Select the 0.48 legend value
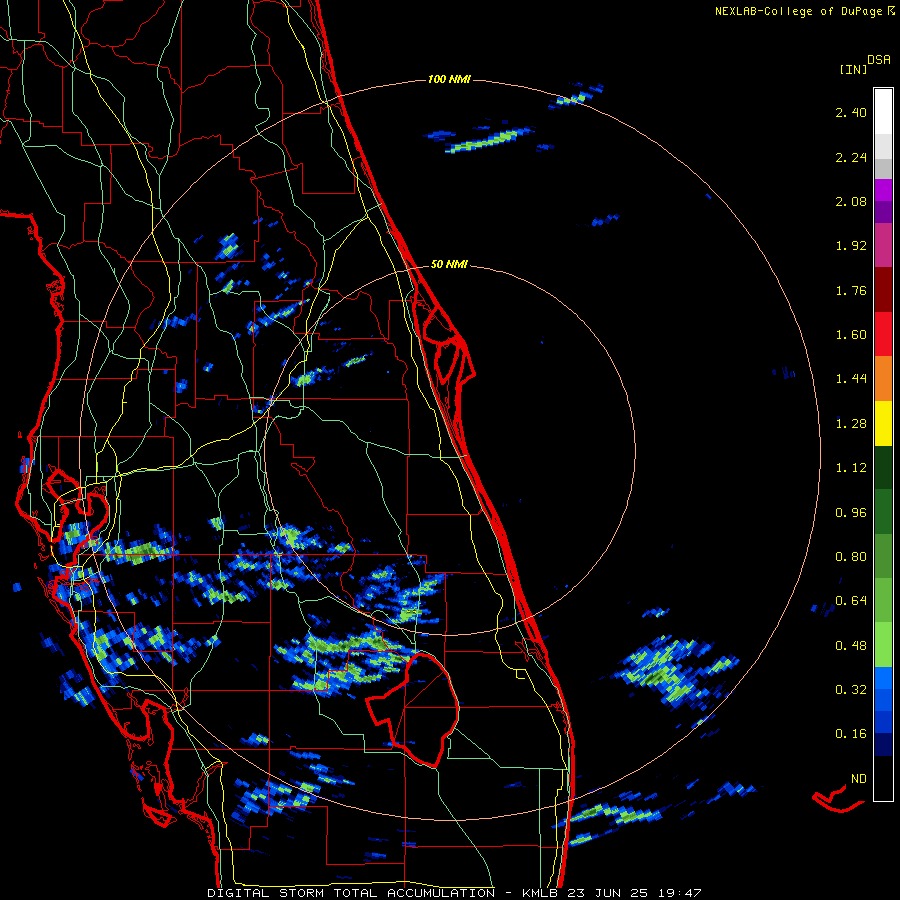This screenshot has height=900, width=900. tap(851, 646)
